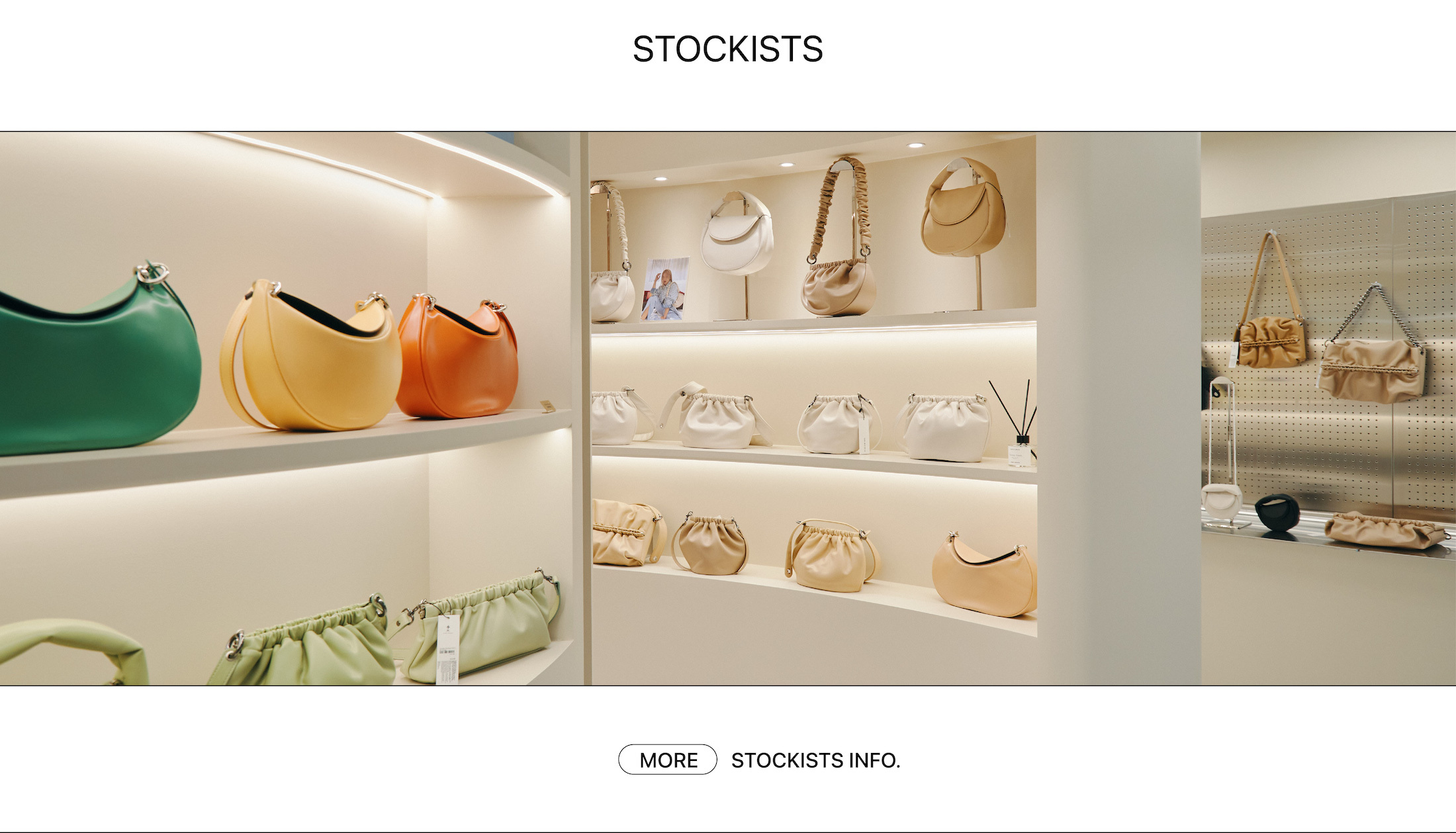This screenshot has height=833, width=1456.
Task: Click the beige bag with ruched strap
Action: [839, 238]
